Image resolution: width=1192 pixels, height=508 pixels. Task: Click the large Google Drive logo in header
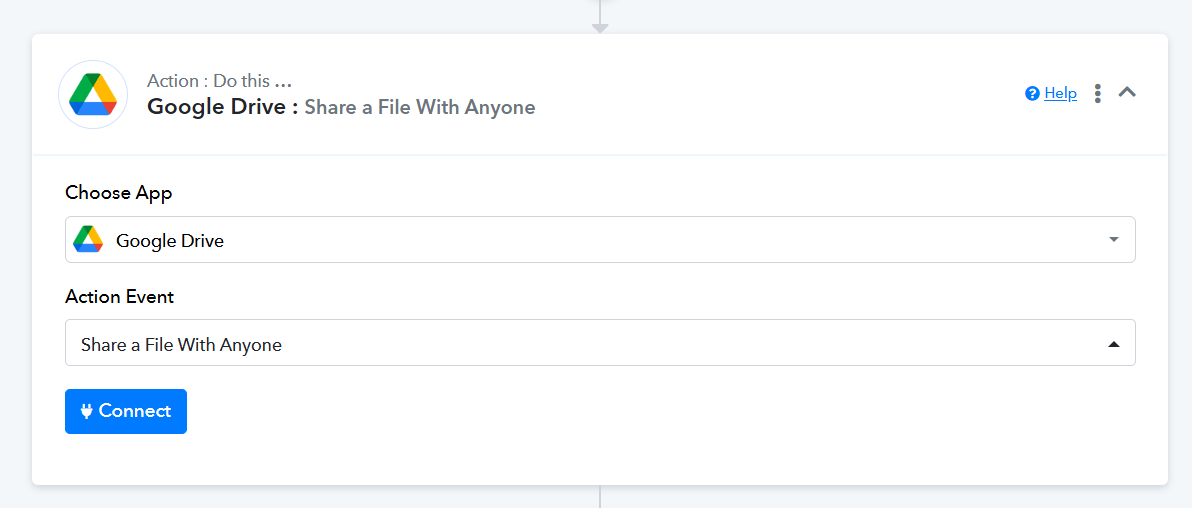93,94
